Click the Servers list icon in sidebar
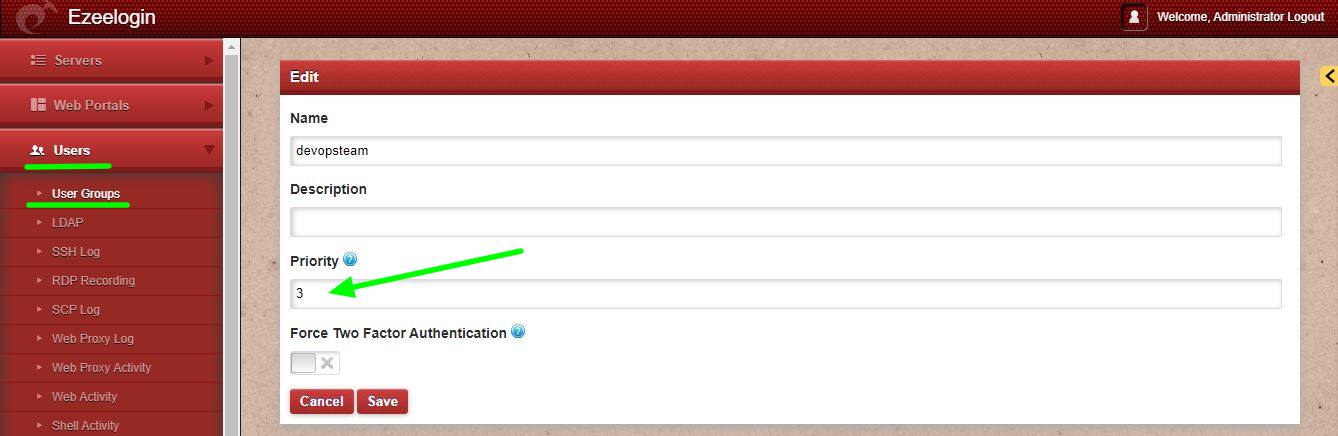The width and height of the screenshot is (1338, 436). pos(38,60)
